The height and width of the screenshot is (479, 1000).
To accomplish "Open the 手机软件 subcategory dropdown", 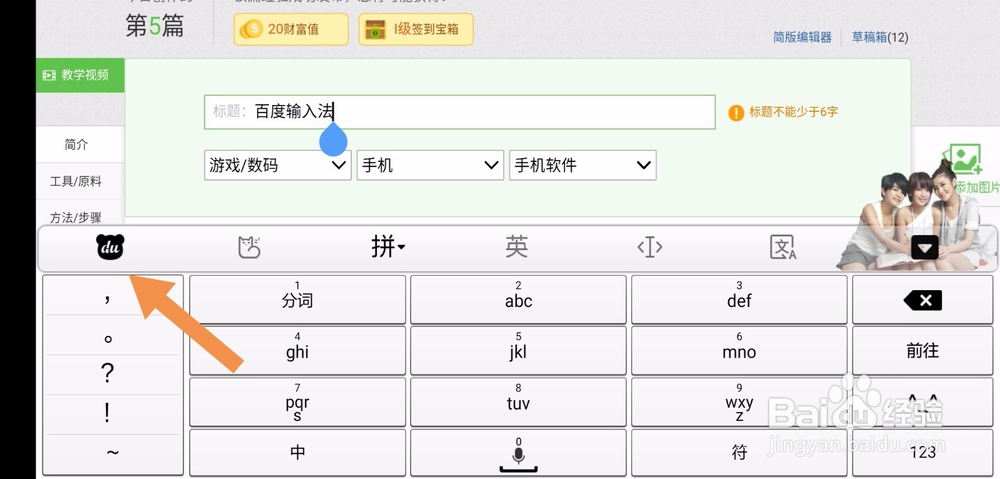I will click(x=582, y=165).
